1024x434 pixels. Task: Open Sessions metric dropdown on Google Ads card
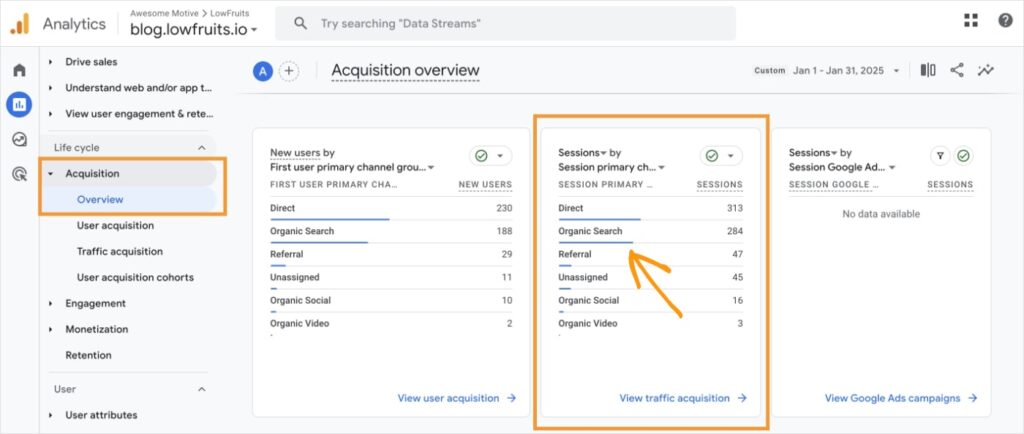click(x=813, y=153)
